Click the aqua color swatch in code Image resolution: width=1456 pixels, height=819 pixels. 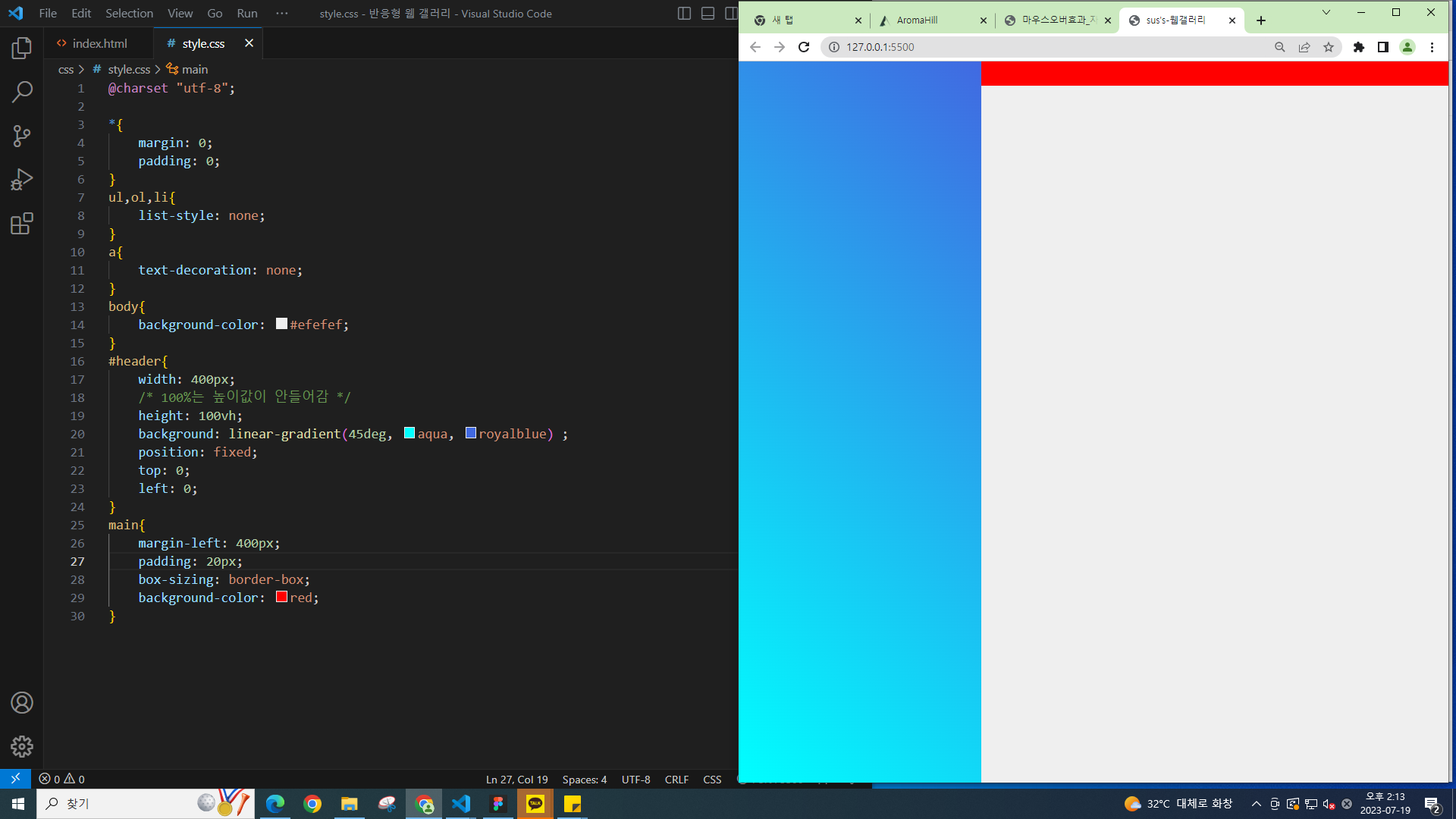409,433
